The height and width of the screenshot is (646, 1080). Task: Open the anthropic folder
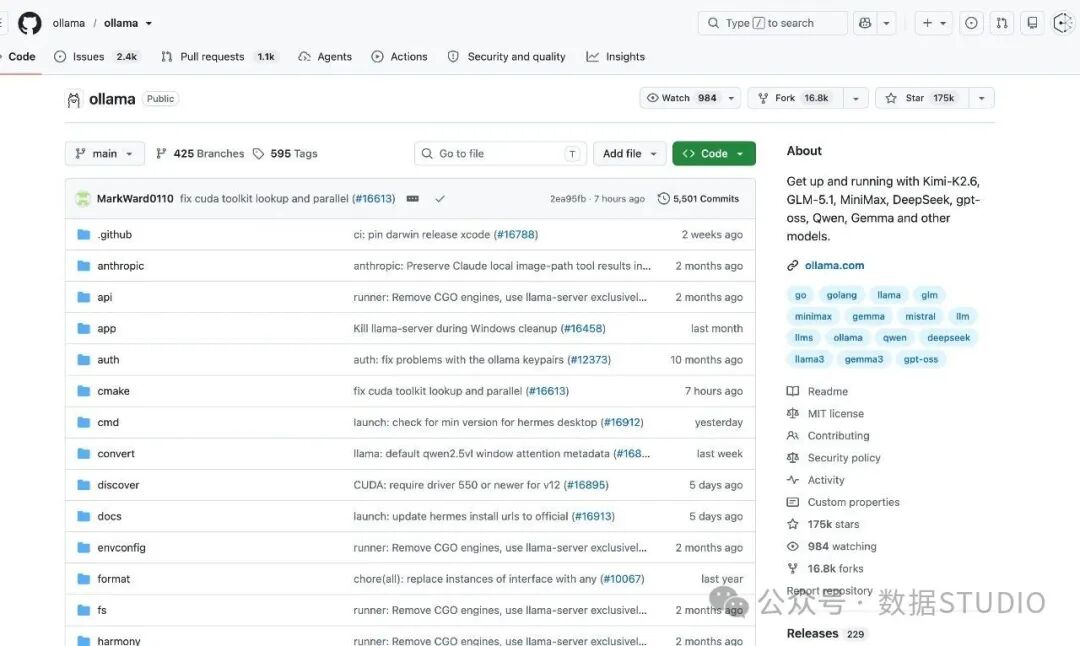(121, 266)
